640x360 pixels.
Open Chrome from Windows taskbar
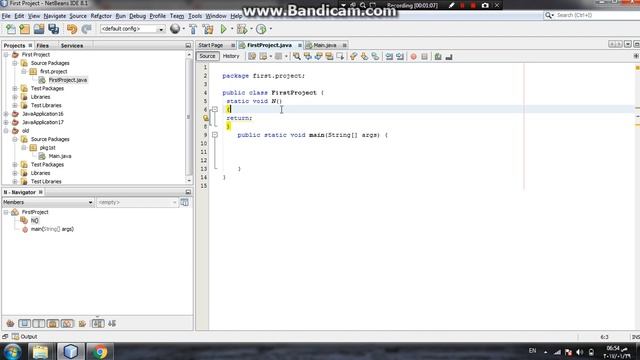click(99, 351)
